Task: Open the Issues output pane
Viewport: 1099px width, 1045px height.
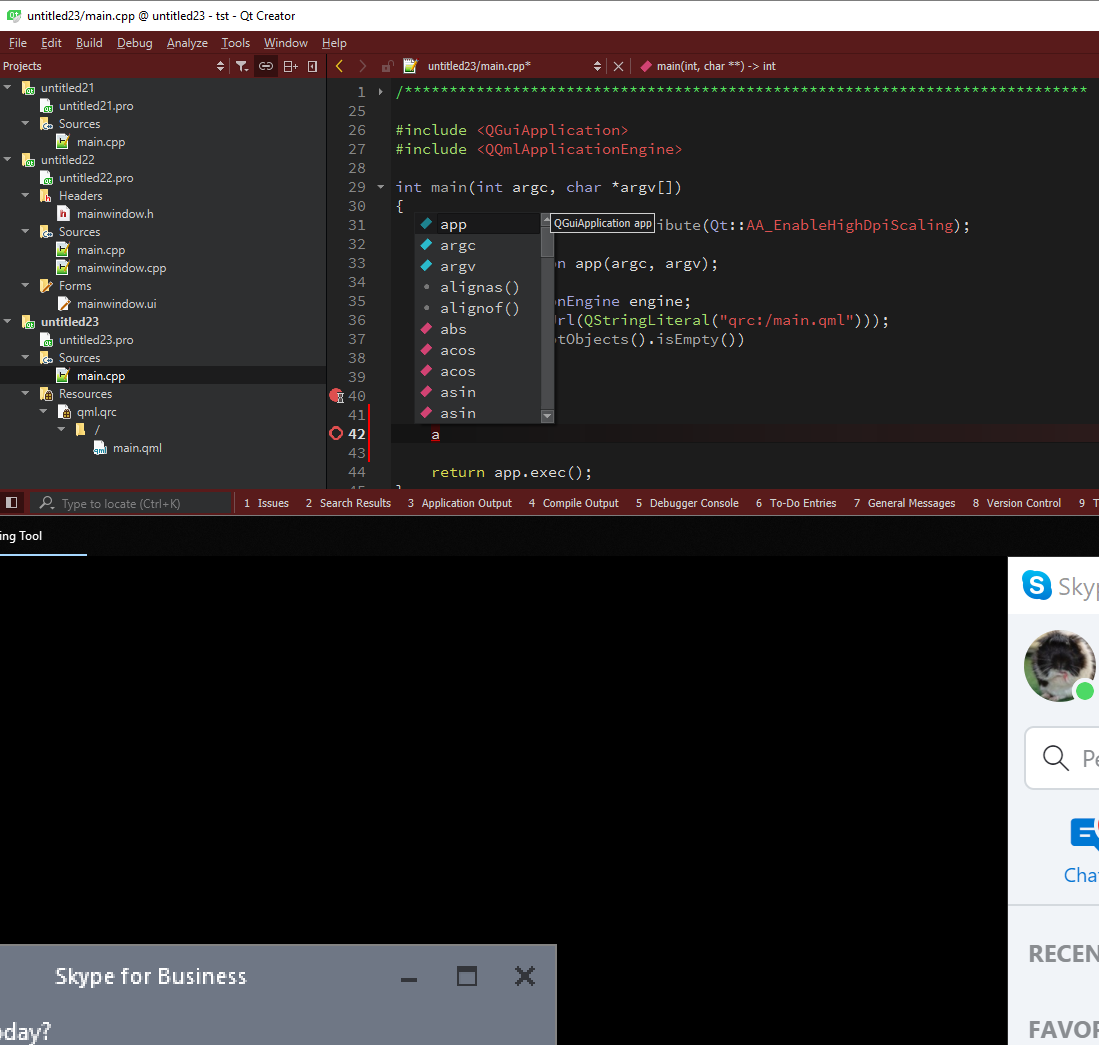Action: pyautogui.click(x=266, y=503)
